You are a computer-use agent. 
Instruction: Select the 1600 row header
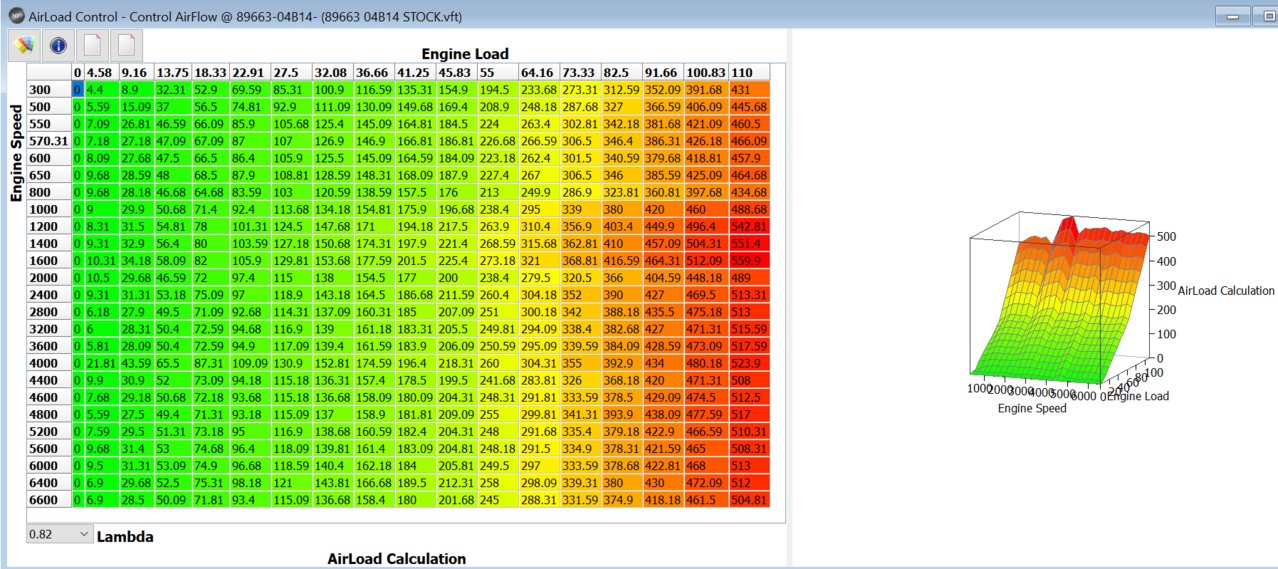pyautogui.click(x=49, y=260)
